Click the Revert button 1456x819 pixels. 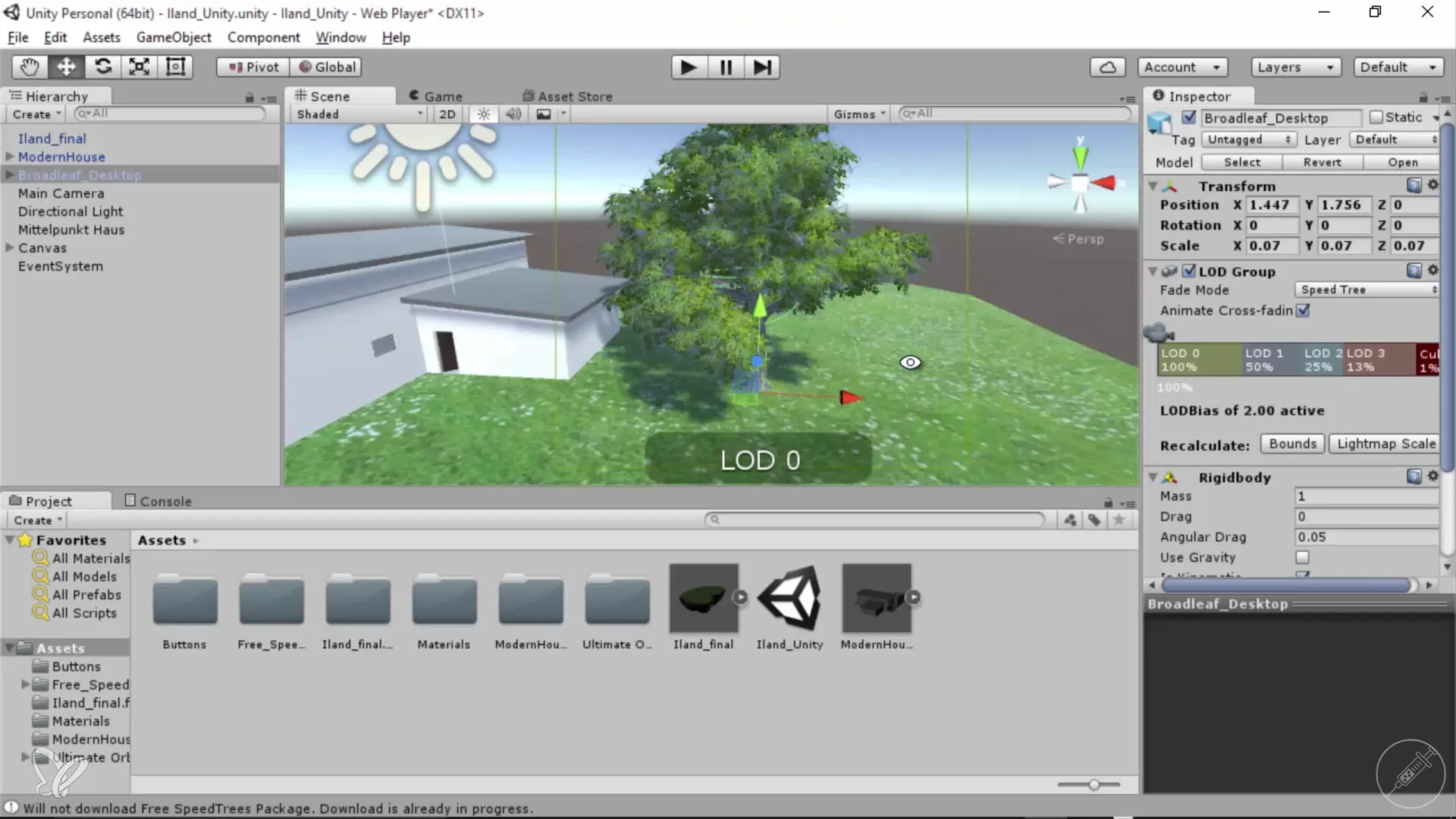pyautogui.click(x=1323, y=162)
